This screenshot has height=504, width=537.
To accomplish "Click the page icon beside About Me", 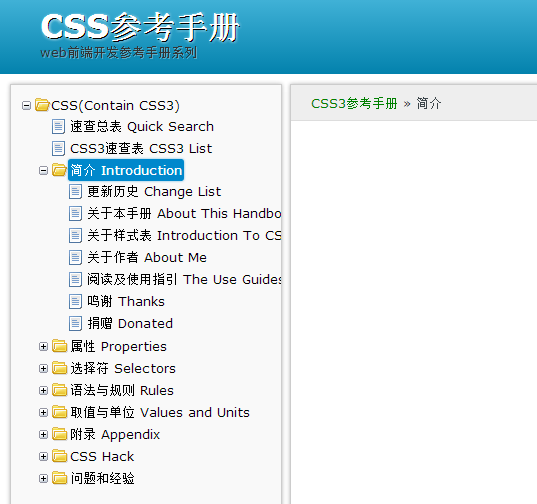I will coord(75,257).
